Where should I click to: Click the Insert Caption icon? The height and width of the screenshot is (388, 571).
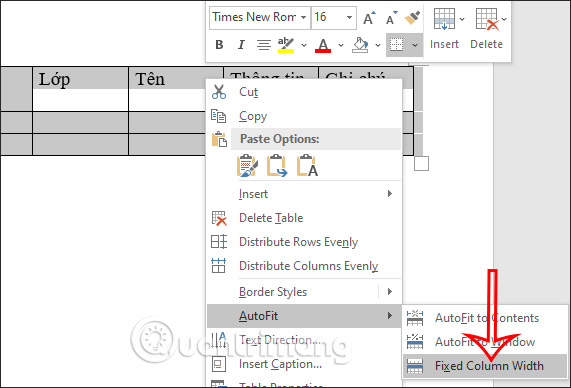[219, 364]
